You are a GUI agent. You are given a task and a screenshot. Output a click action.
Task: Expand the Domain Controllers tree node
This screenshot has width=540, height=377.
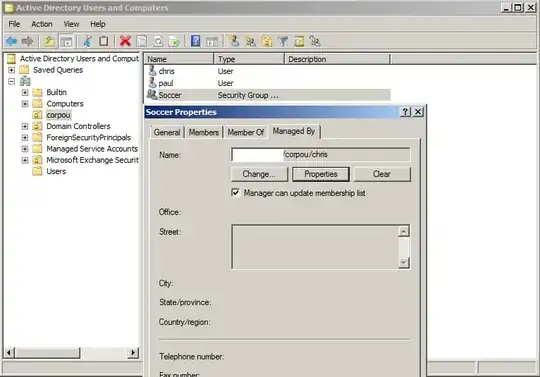click(25, 126)
